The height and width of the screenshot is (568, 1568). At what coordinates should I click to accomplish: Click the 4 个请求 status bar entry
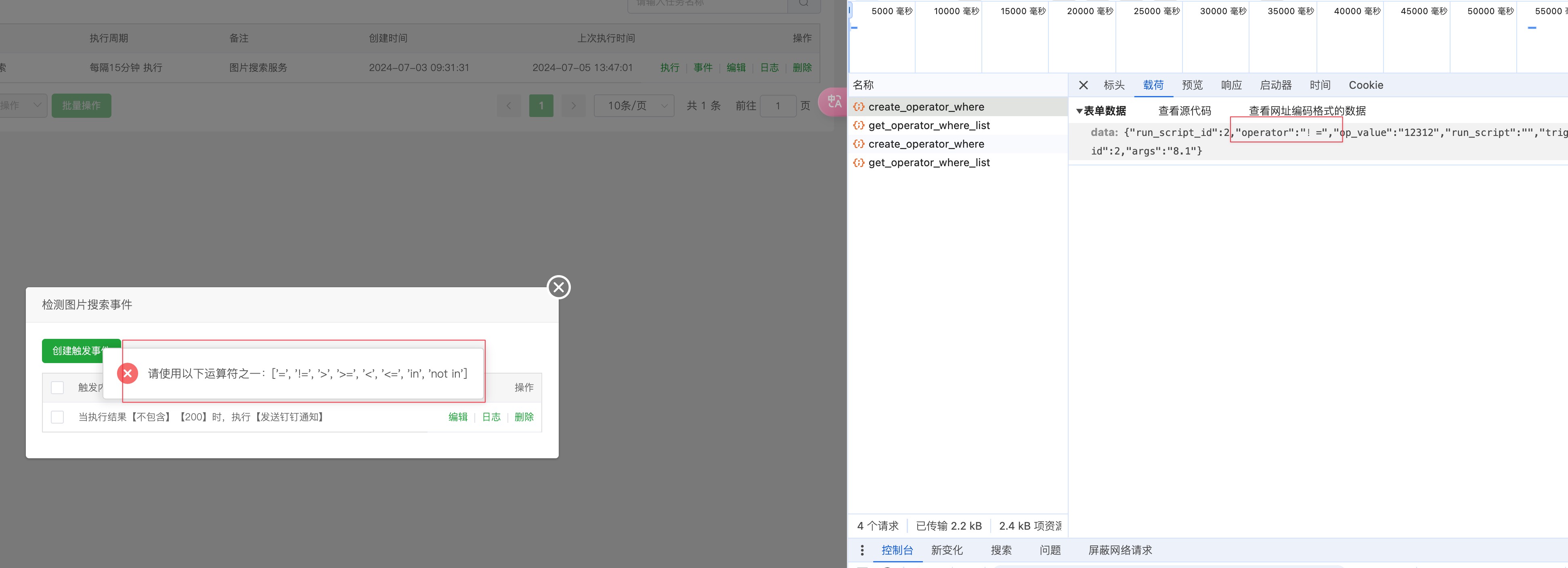(x=878, y=526)
